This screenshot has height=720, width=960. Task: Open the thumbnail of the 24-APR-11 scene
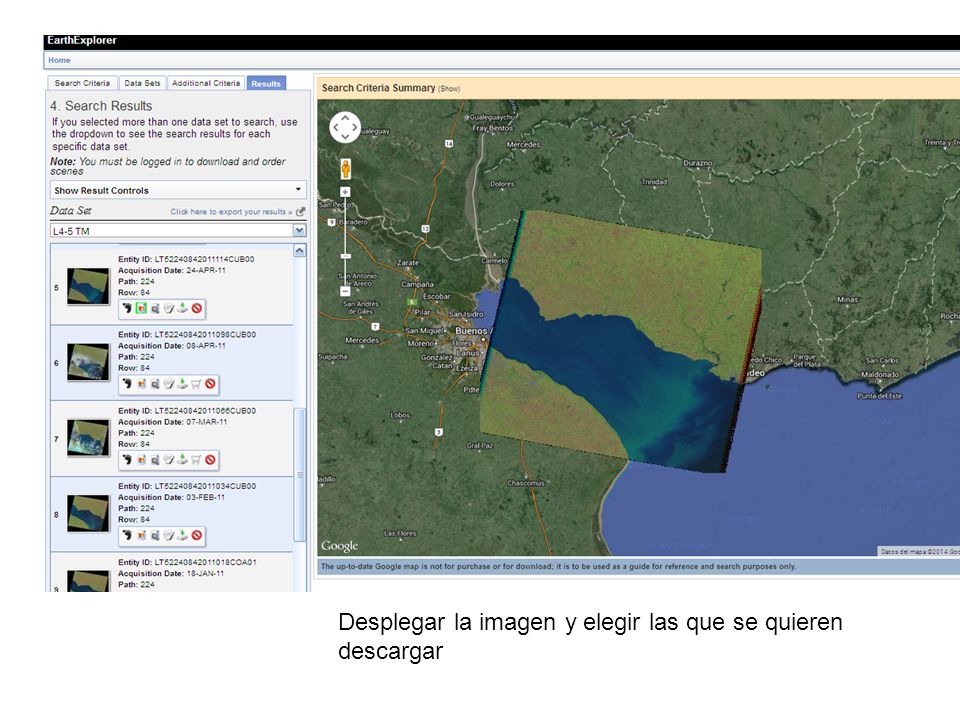pyautogui.click(x=88, y=287)
